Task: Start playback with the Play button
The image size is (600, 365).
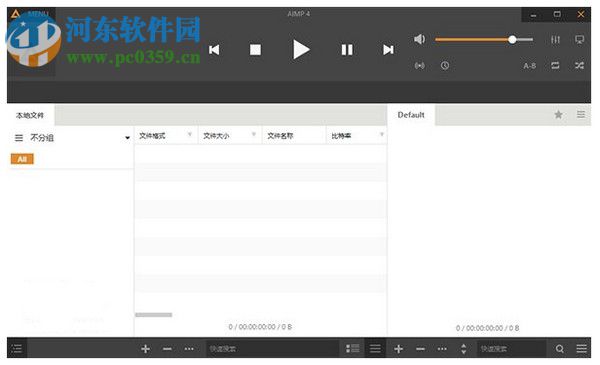Action: pyautogui.click(x=301, y=49)
